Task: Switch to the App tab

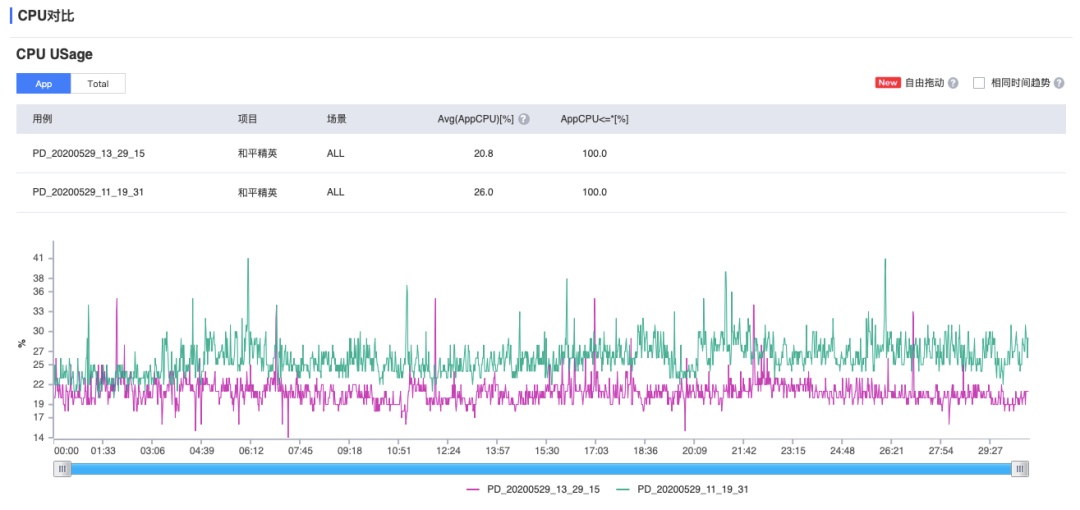Action: point(43,83)
